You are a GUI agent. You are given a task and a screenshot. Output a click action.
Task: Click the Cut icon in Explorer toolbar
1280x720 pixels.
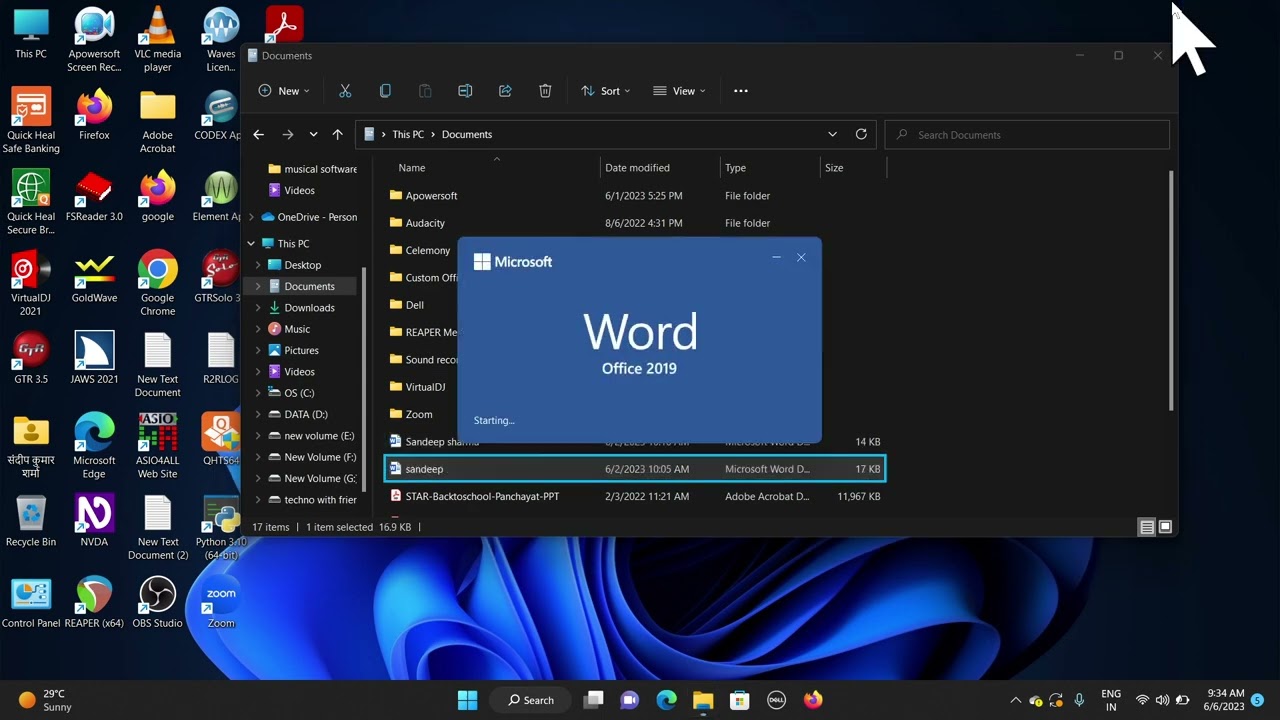click(x=345, y=91)
